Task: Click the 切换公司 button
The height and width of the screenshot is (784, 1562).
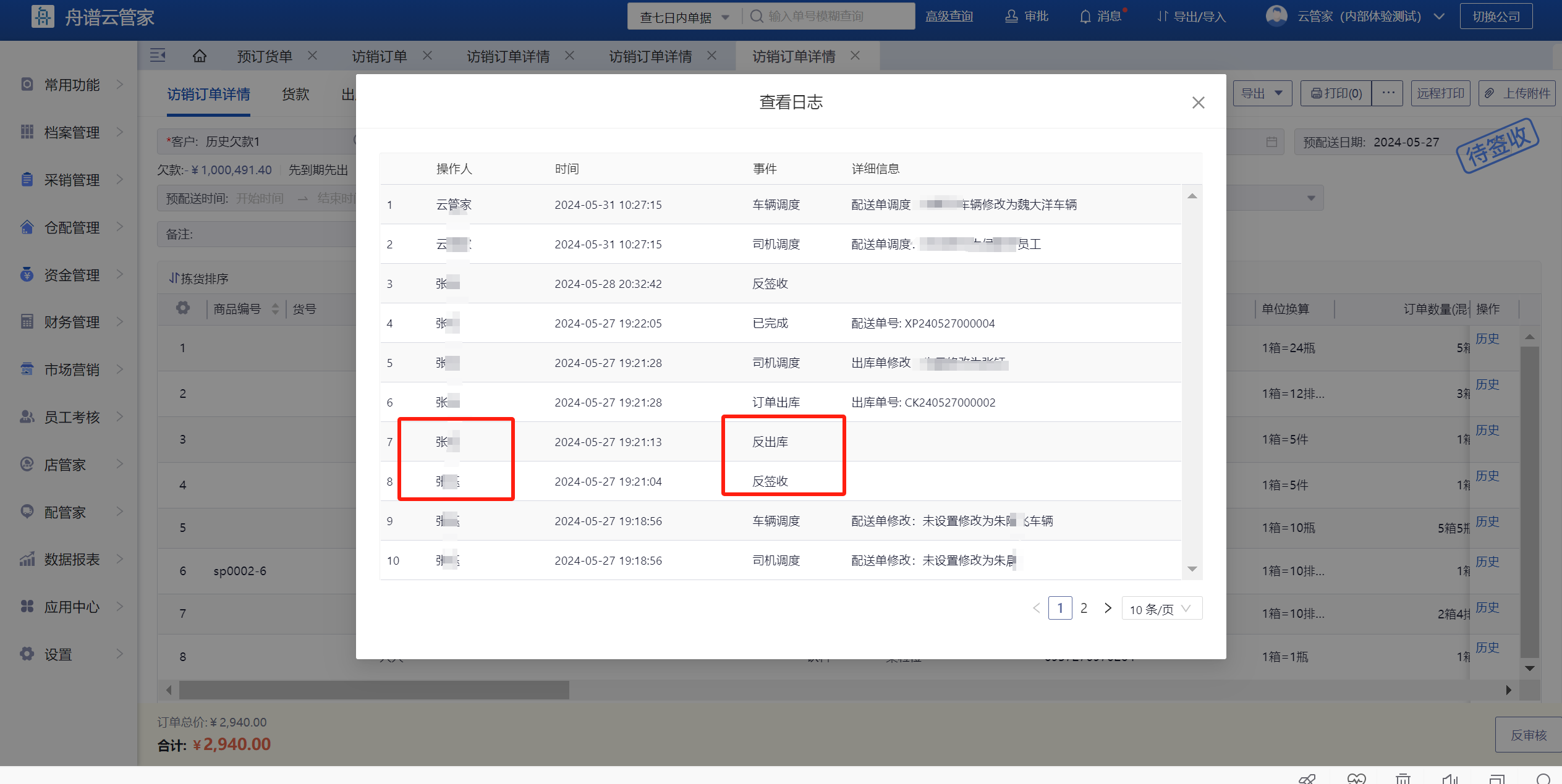Action: (1495, 17)
